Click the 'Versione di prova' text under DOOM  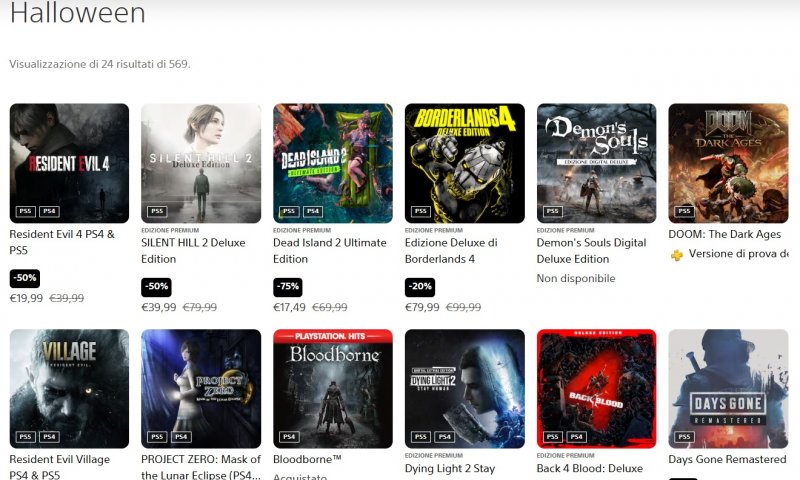[739, 254]
